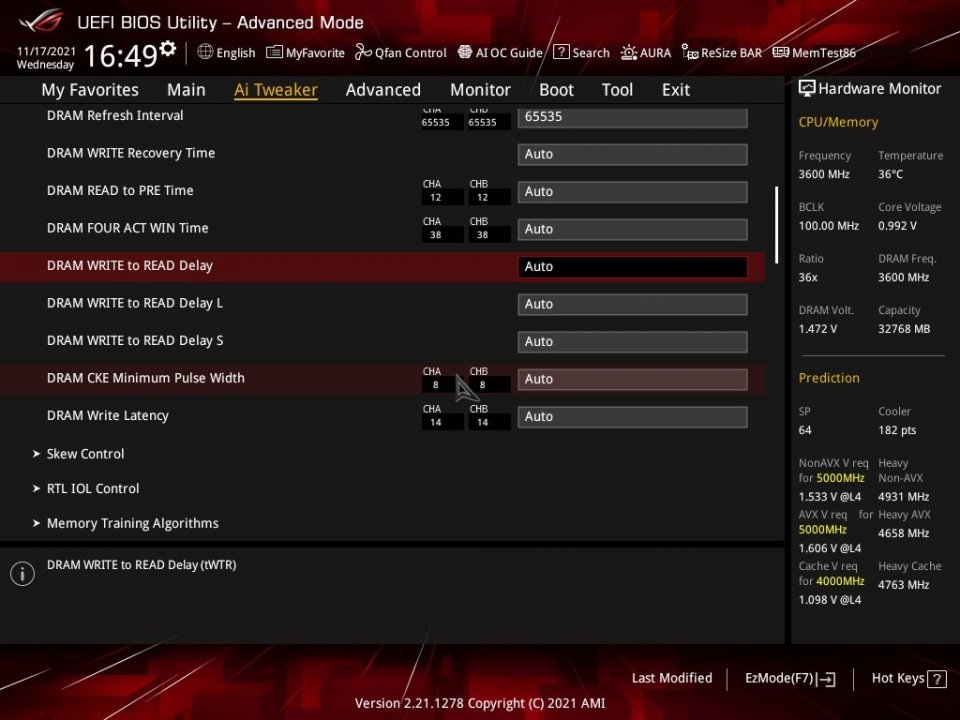
Task: Click the 5000MHz NonAVX value
Action: (x=841, y=478)
